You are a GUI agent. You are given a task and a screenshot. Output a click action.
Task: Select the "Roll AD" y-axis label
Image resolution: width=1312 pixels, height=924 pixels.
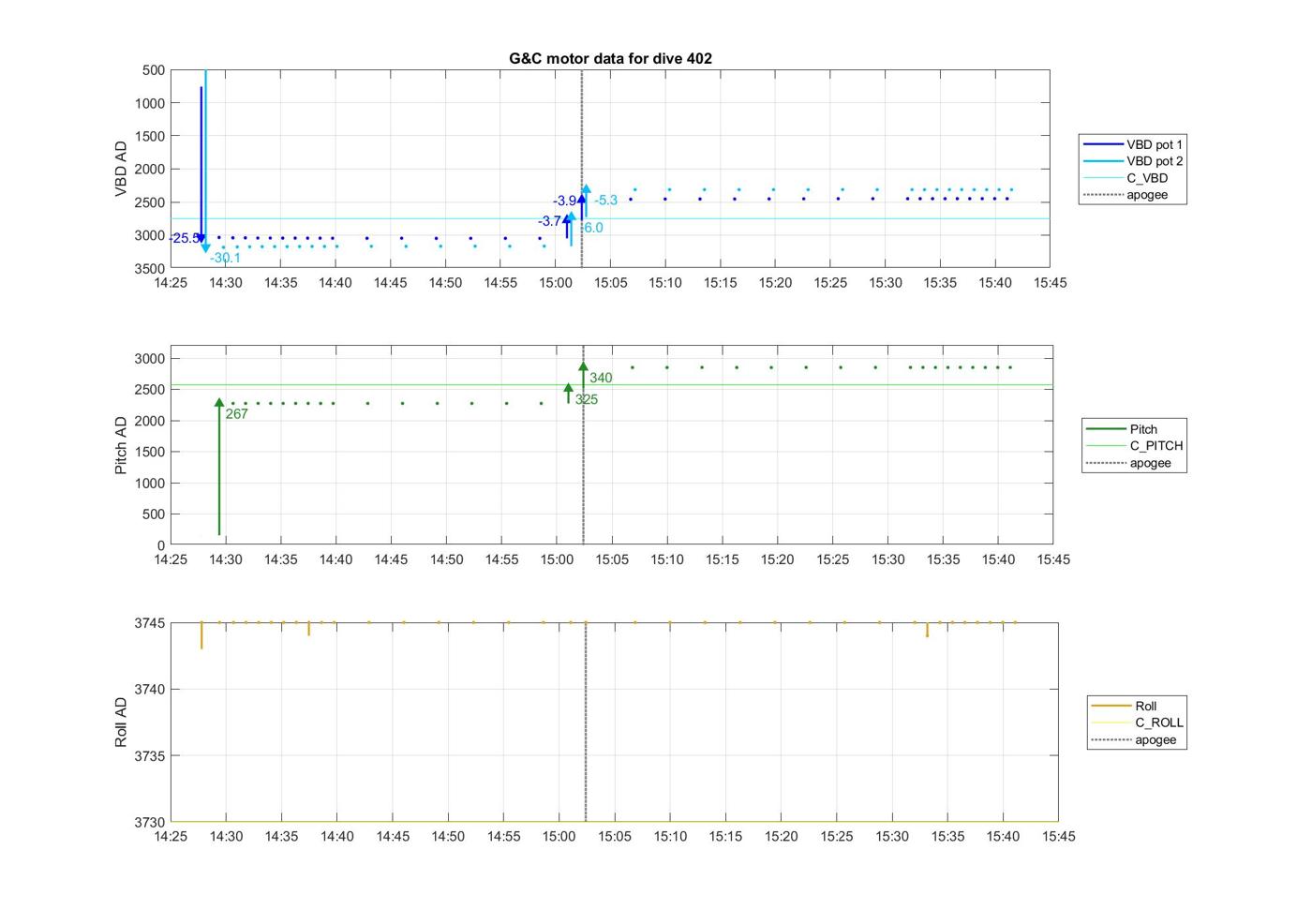pyautogui.click(x=121, y=723)
